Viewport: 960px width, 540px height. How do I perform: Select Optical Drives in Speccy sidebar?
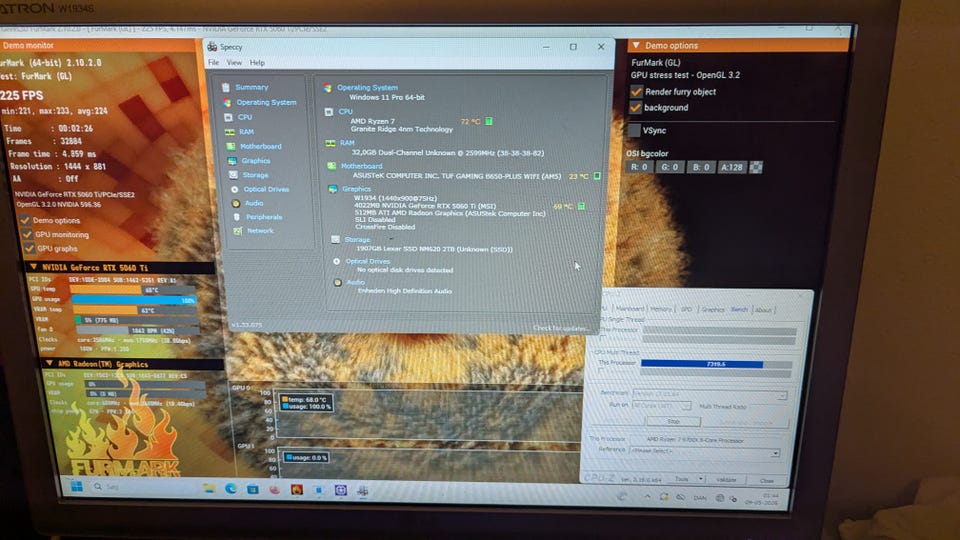266,189
